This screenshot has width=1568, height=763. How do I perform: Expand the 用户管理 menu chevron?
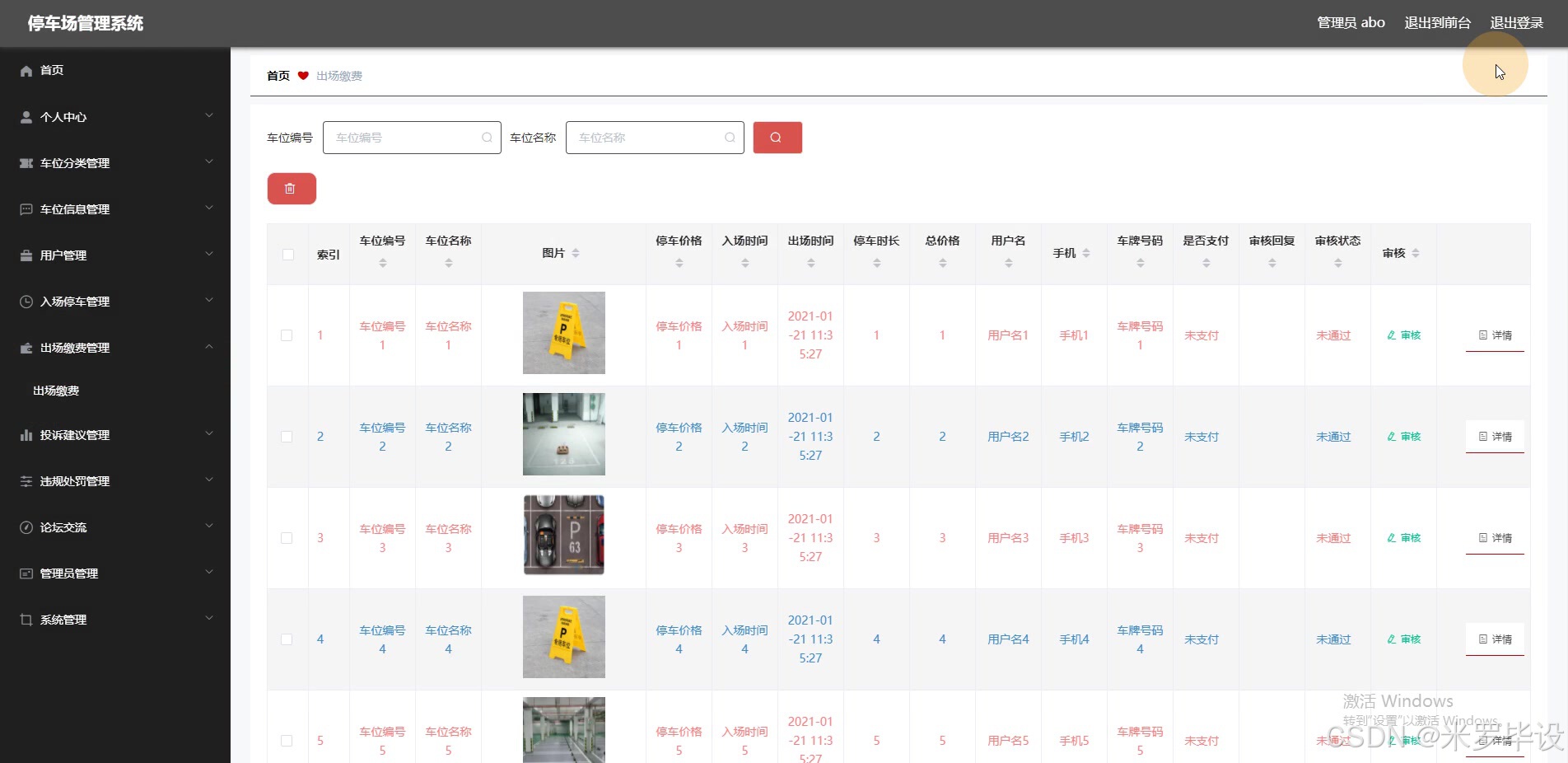pyautogui.click(x=209, y=254)
